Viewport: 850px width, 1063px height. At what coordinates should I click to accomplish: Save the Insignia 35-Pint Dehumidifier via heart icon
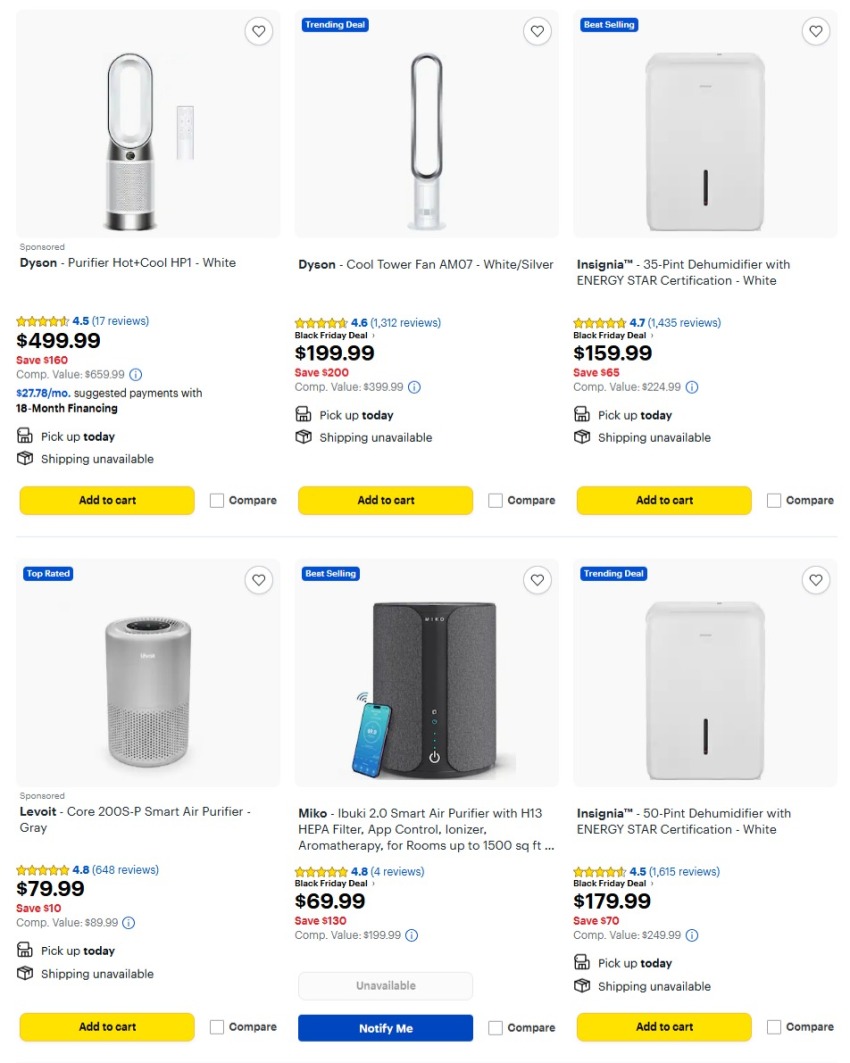click(815, 31)
